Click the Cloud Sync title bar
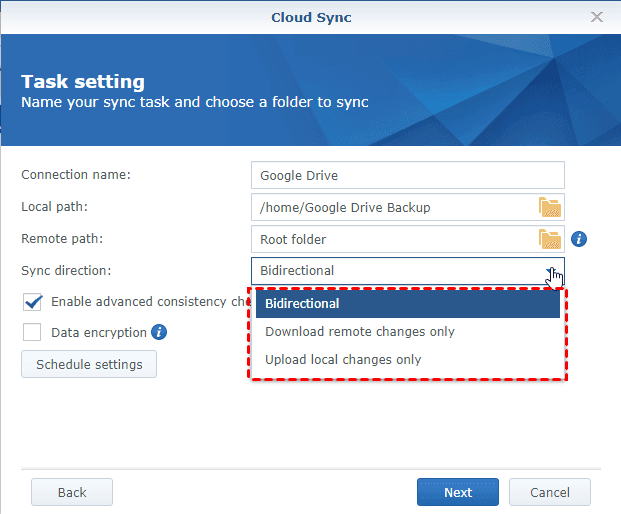The width and height of the screenshot is (621, 514). (310, 17)
